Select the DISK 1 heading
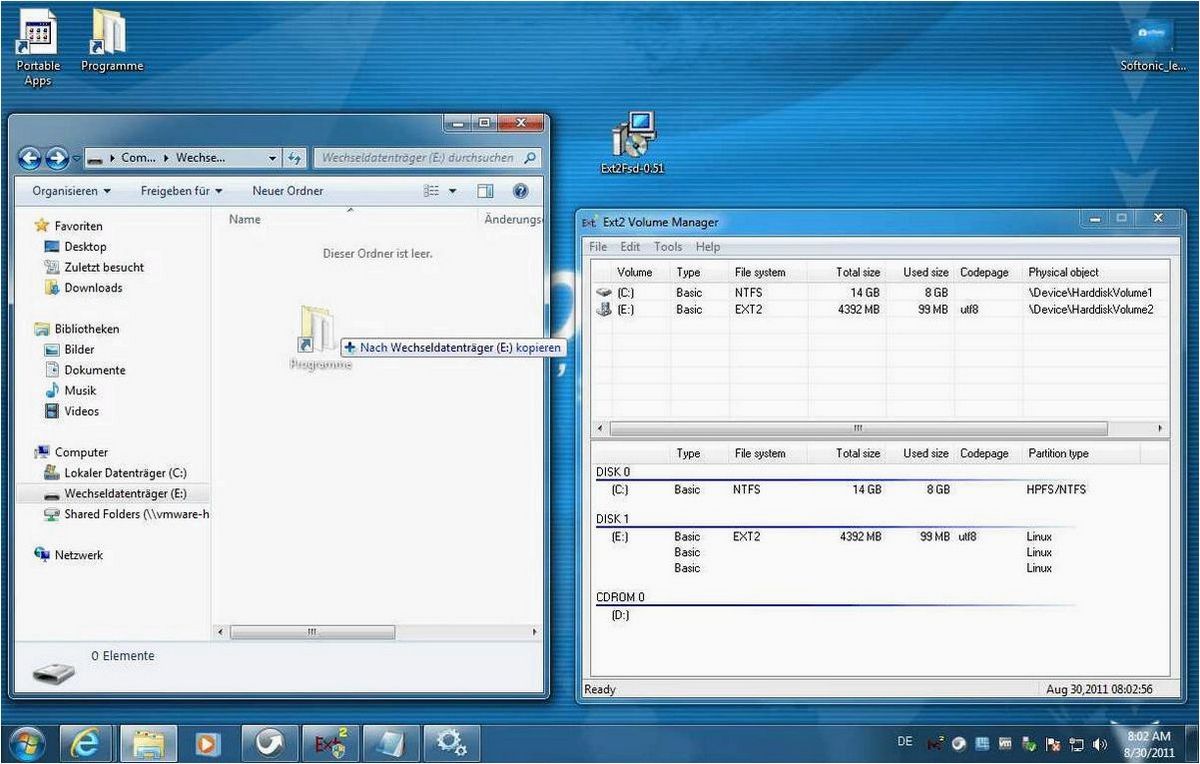Viewport: 1200px width, 764px height. [x=613, y=519]
